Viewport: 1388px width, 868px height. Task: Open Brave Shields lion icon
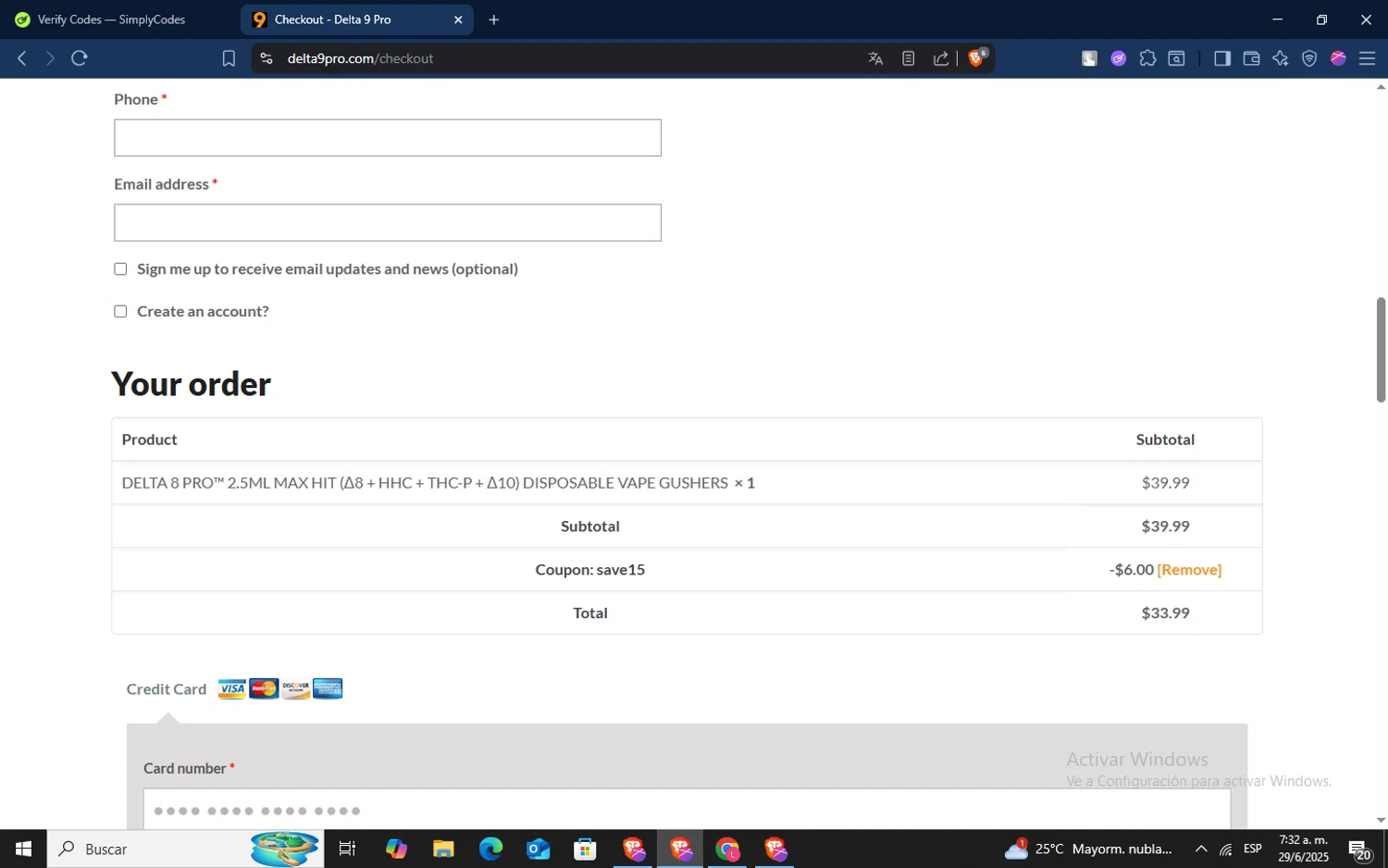977,57
